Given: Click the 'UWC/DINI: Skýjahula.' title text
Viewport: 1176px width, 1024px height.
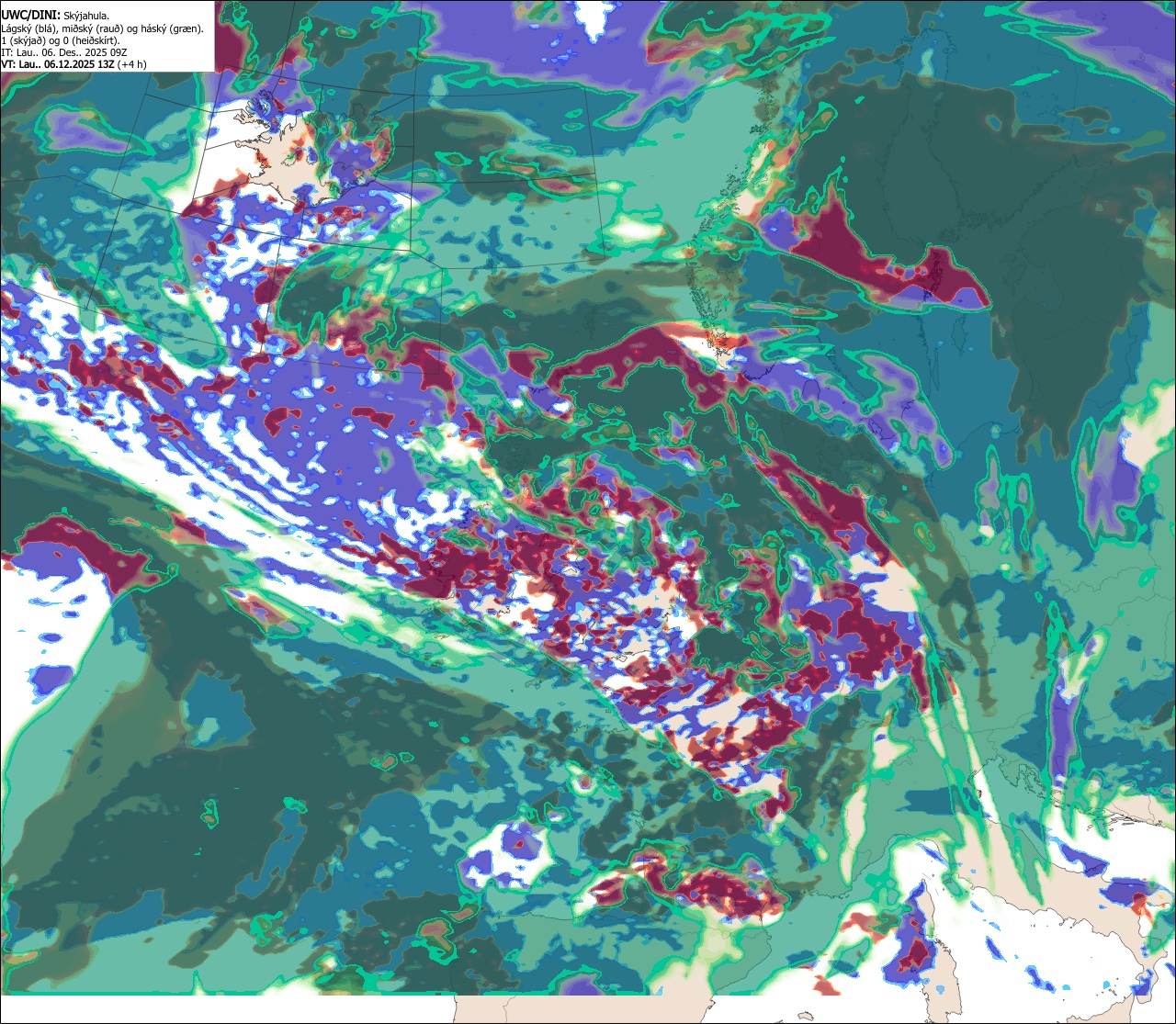Looking at the screenshot, I should pyautogui.click(x=56, y=16).
